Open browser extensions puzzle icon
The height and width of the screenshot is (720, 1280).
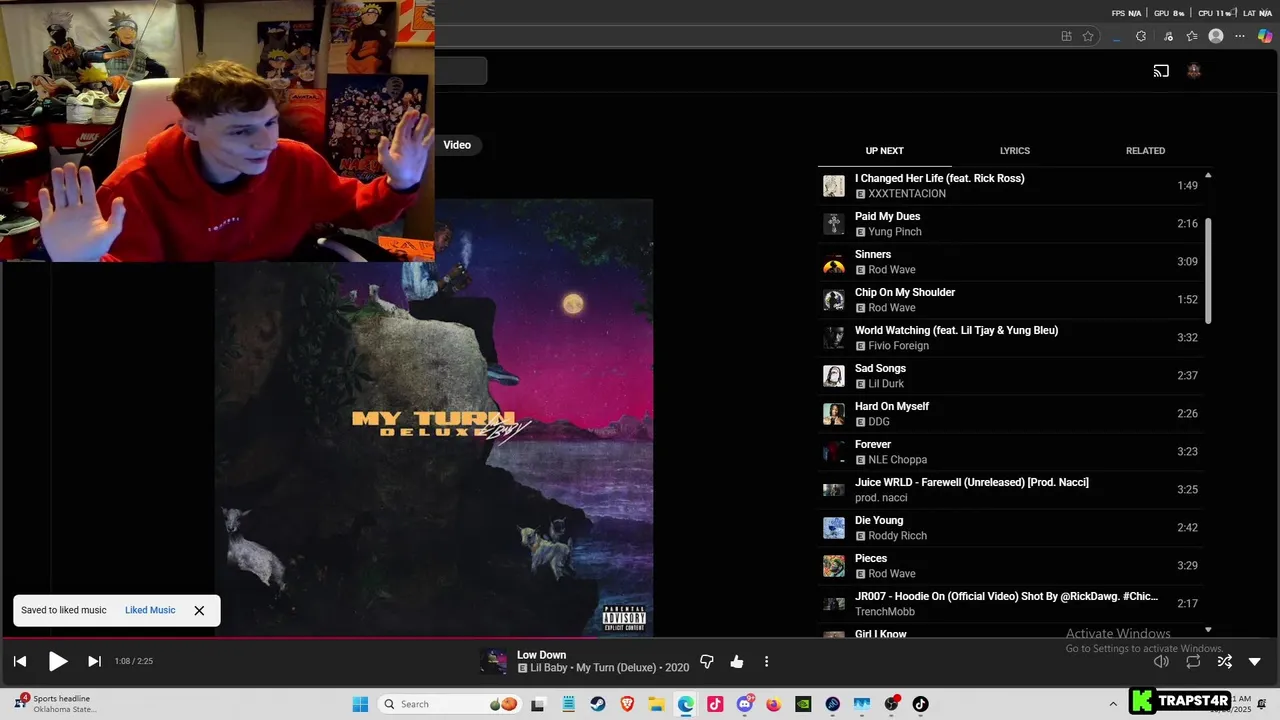(1141, 36)
